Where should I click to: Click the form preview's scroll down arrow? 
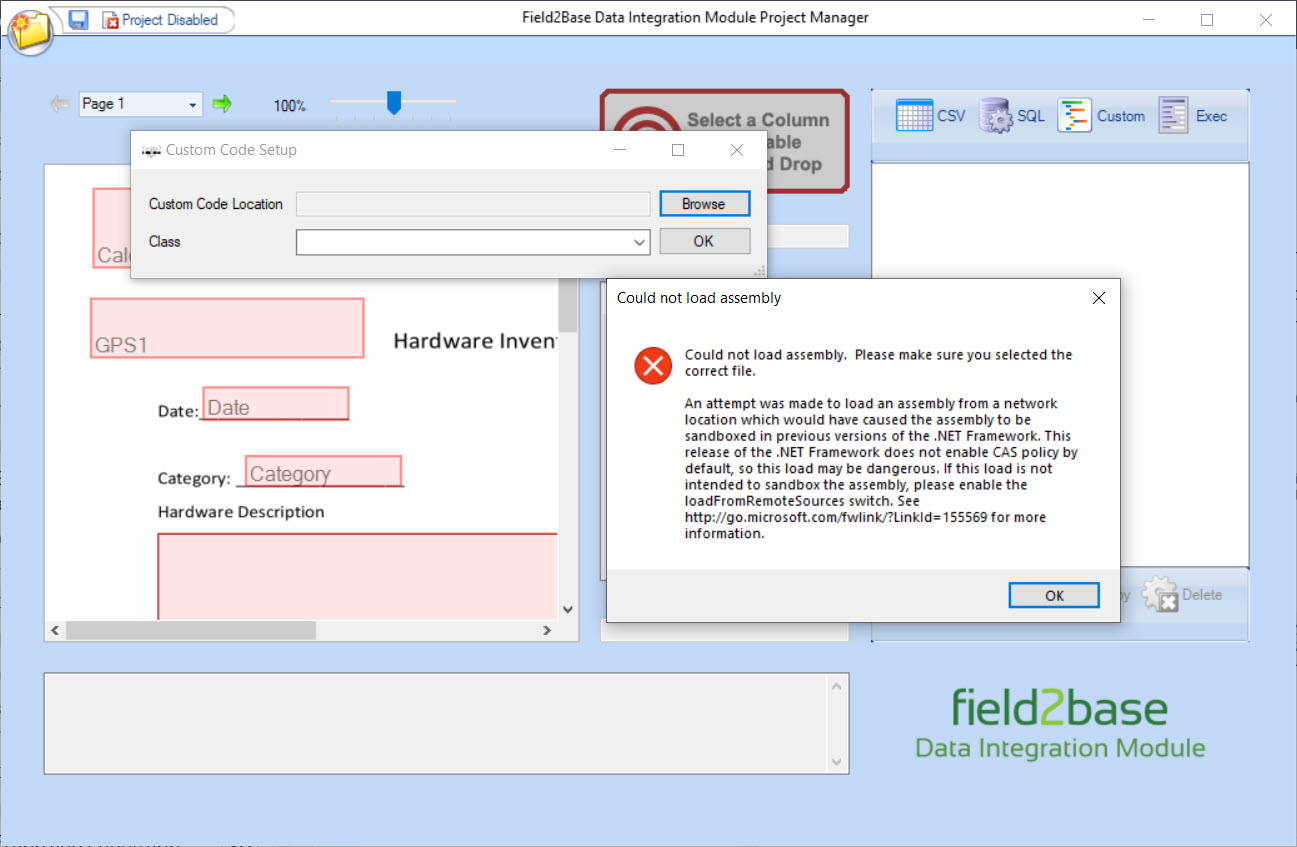[x=568, y=609]
